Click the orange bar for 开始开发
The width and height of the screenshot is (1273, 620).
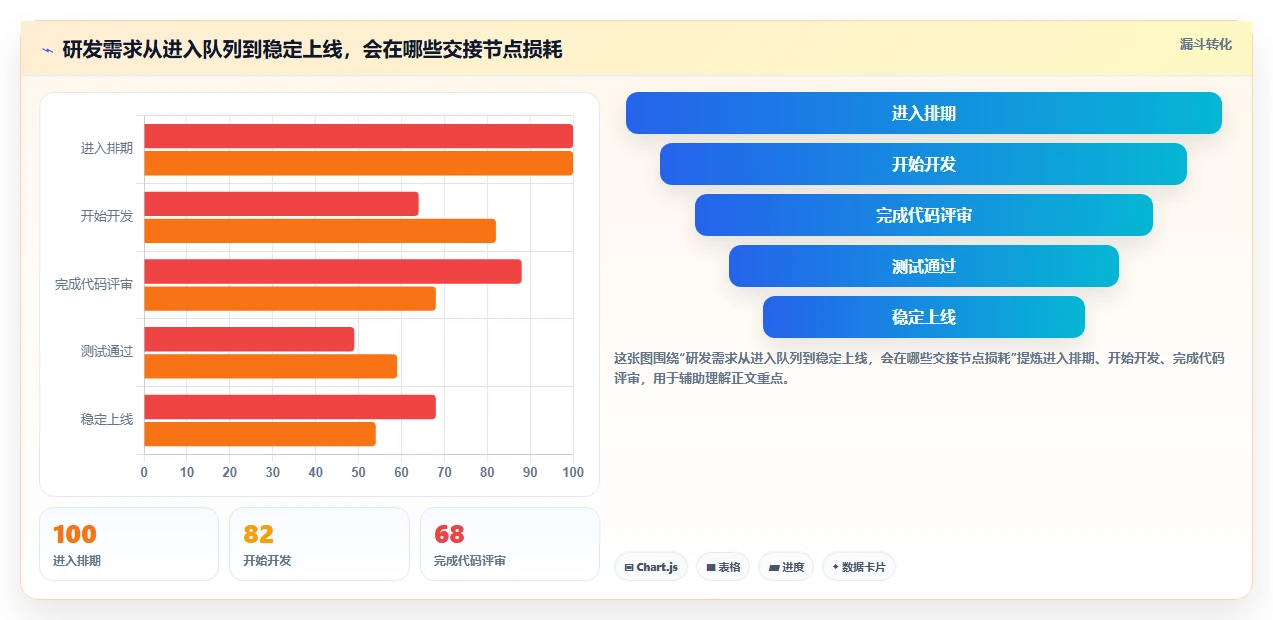click(320, 231)
